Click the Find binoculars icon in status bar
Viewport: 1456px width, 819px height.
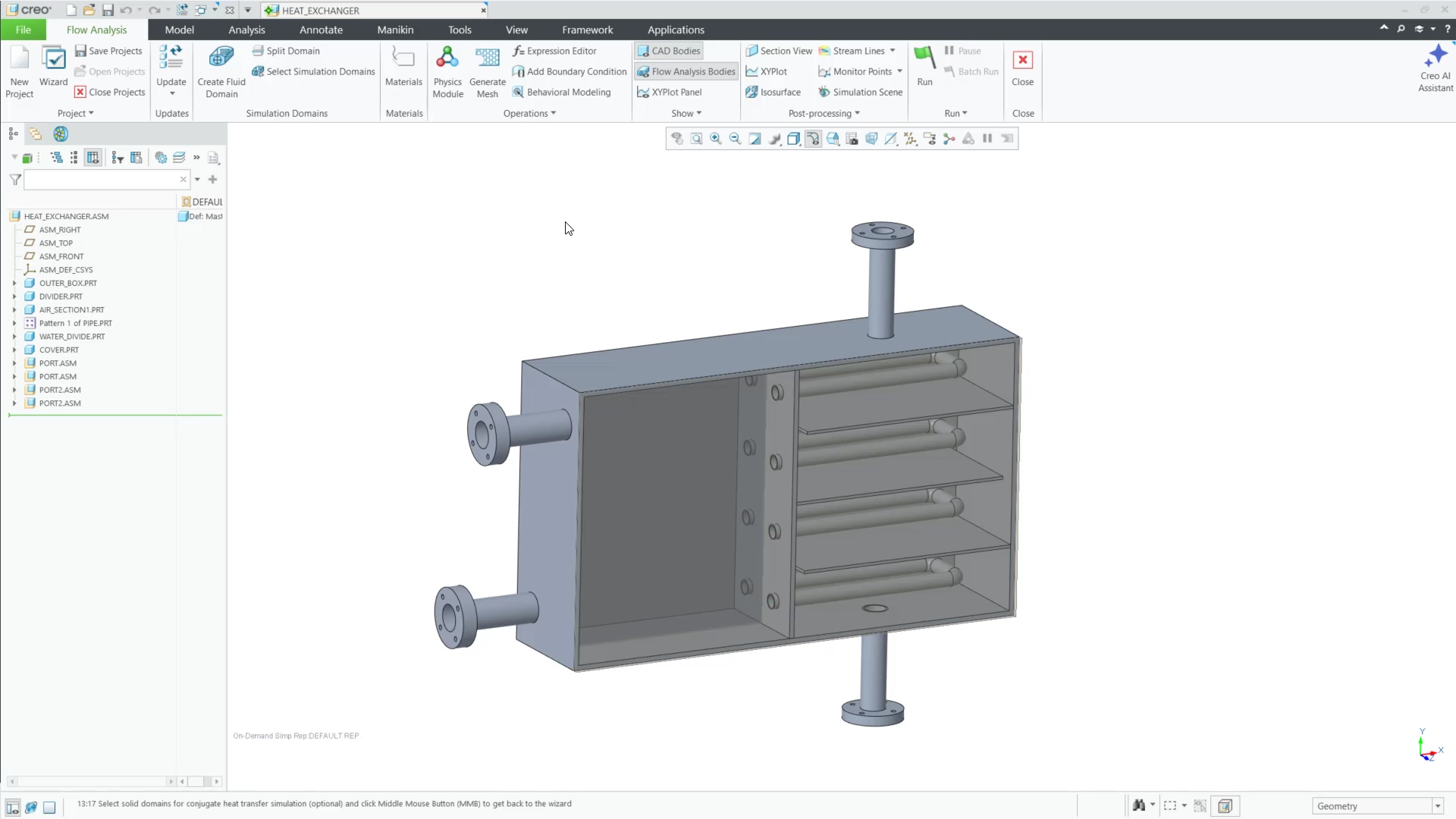tap(1139, 805)
